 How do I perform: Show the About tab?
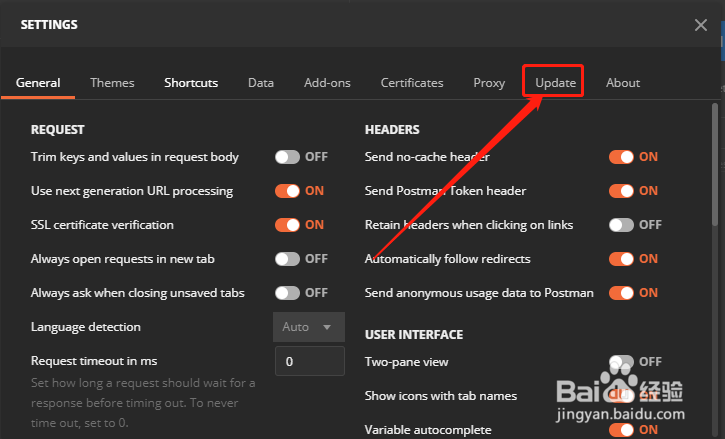(623, 83)
